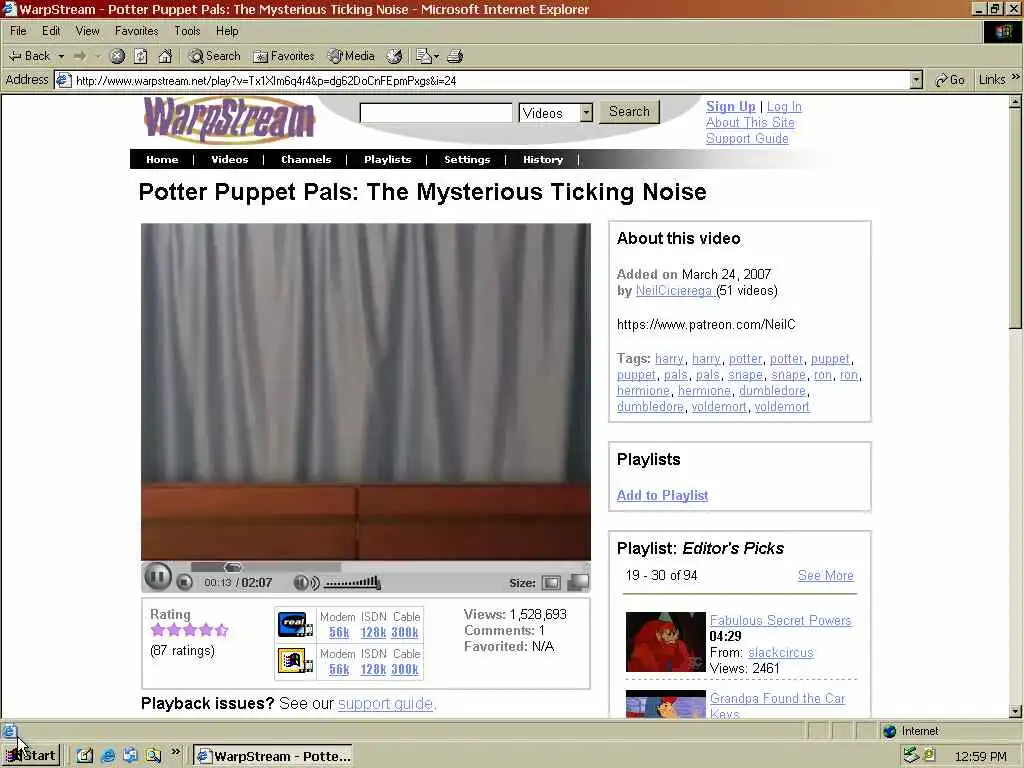Open the Search toolbar button
The image size is (1024, 768).
pyautogui.click(x=214, y=56)
